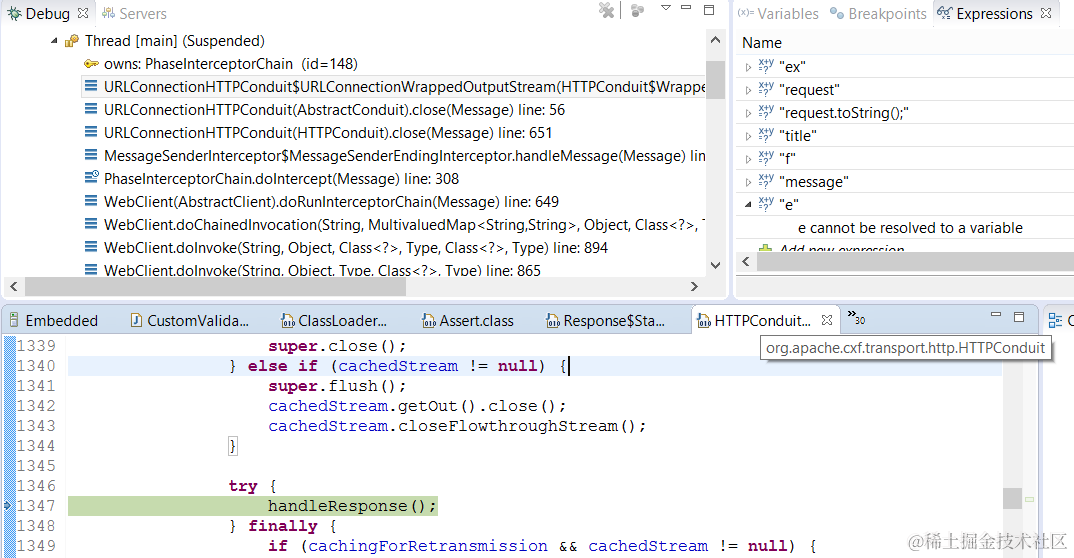Click the editor vertical scrollbar thumb
1074x558 pixels.
point(1012,498)
